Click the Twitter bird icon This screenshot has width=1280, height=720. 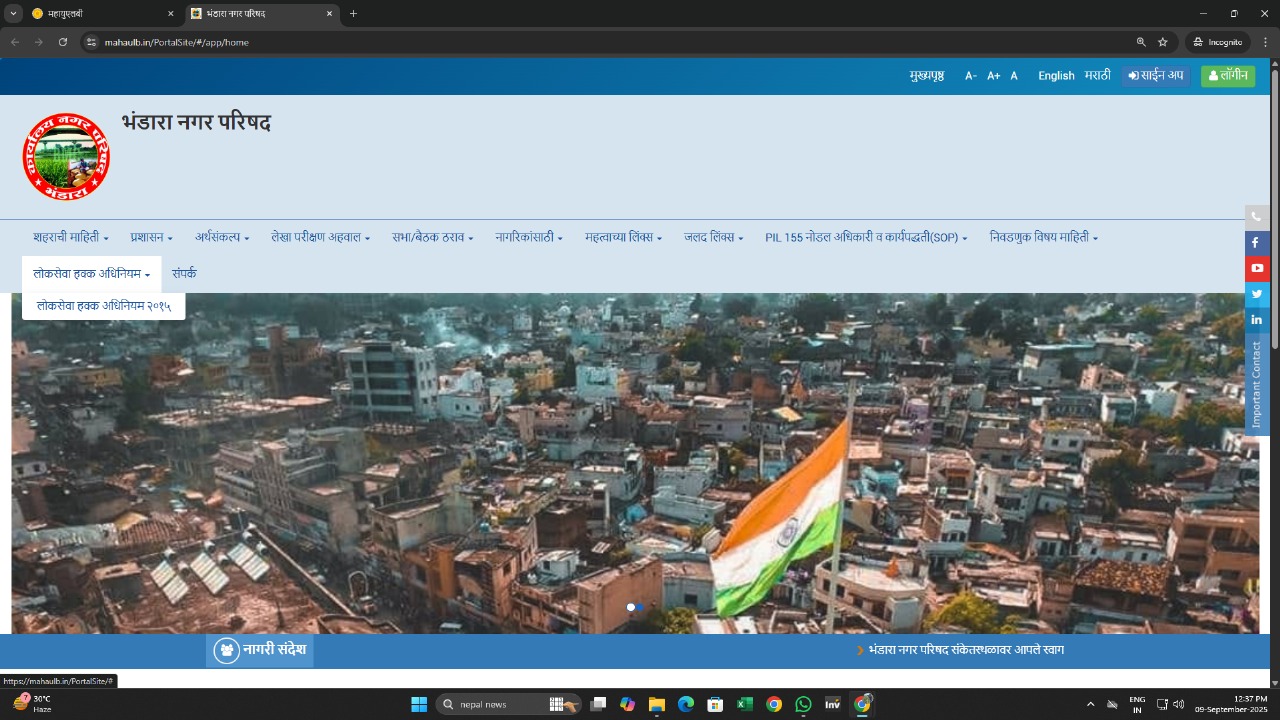1256,294
